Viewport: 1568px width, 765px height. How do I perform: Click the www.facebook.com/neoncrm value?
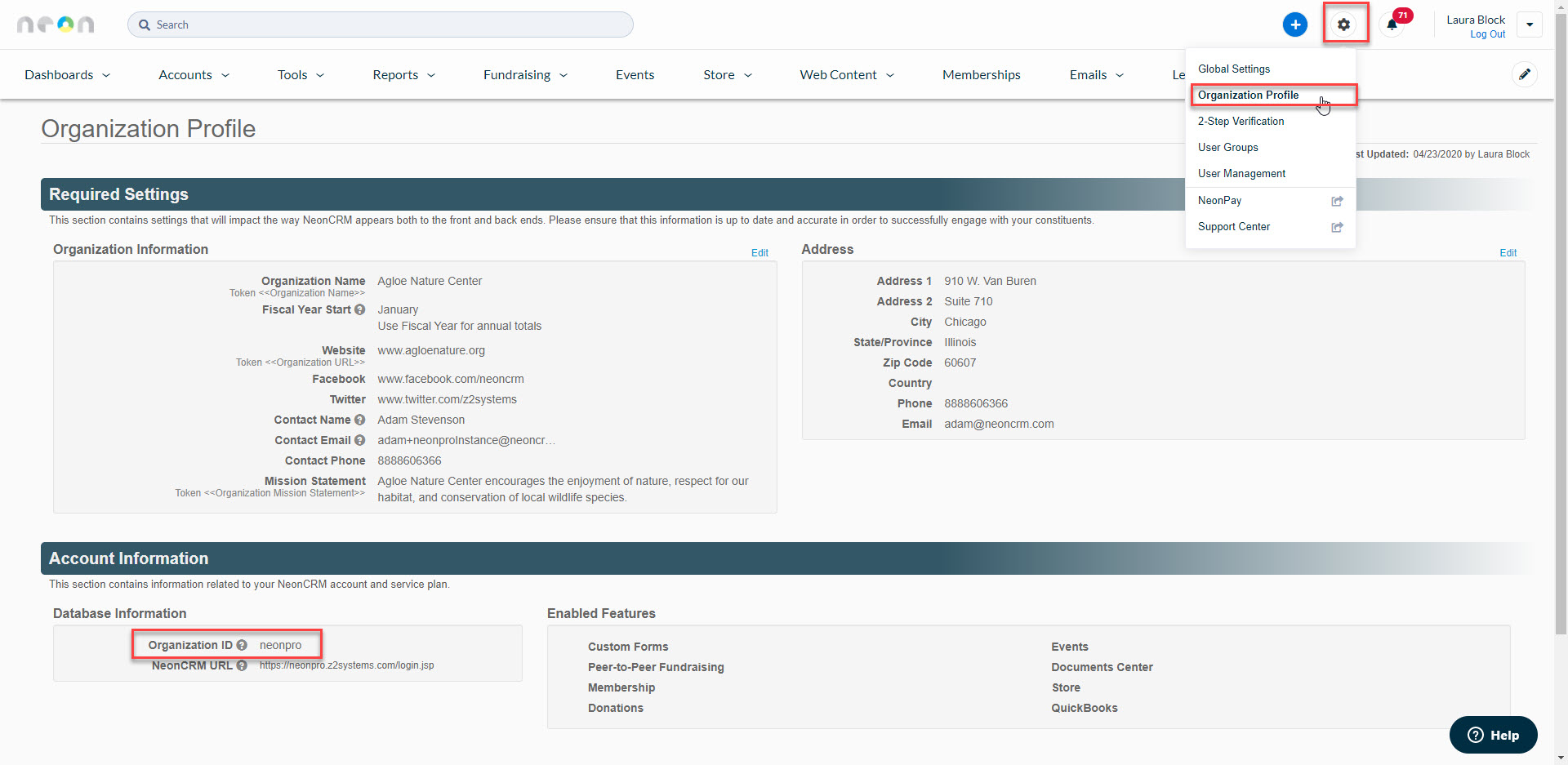[x=451, y=379]
